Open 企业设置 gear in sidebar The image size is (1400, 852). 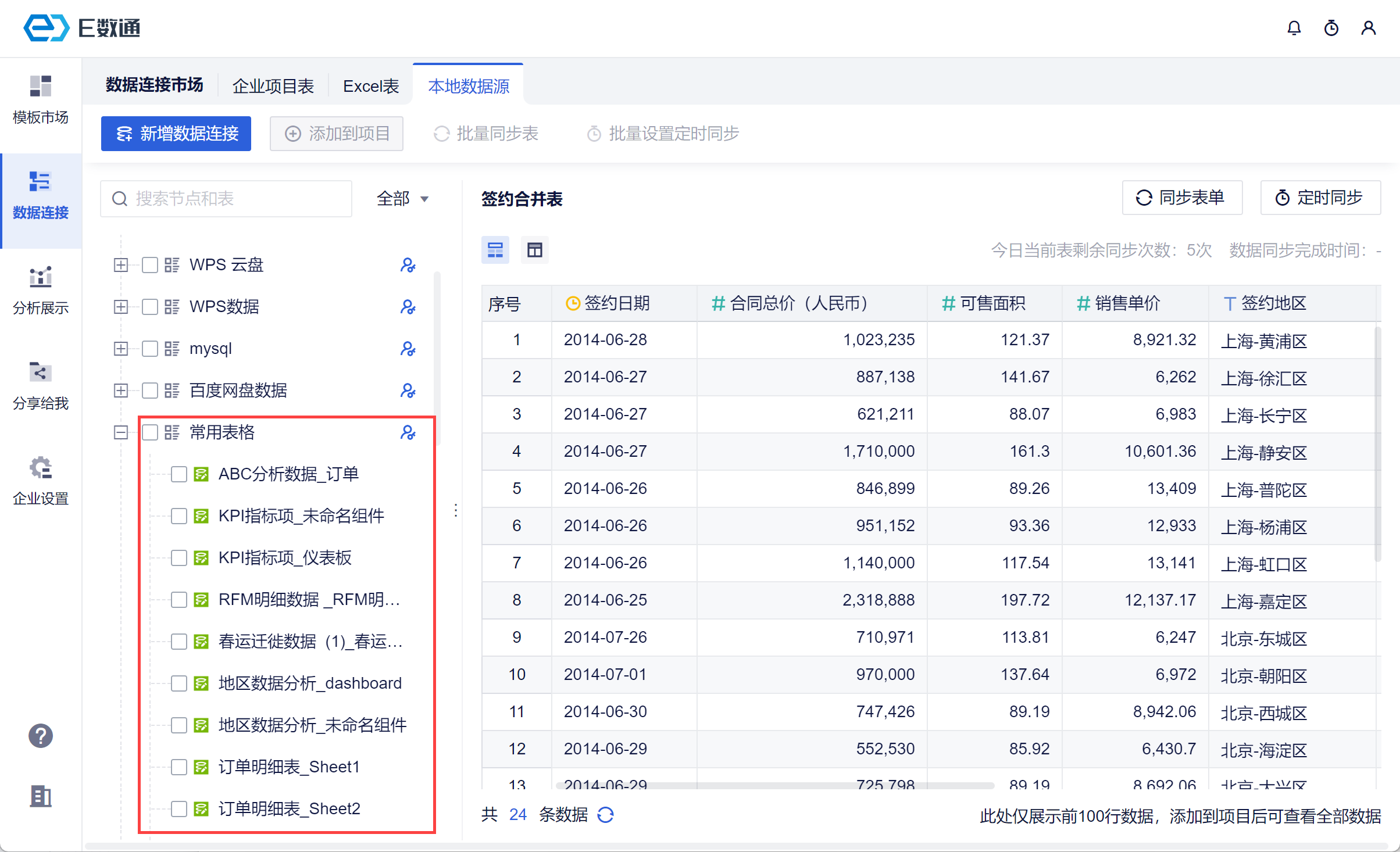(x=41, y=481)
